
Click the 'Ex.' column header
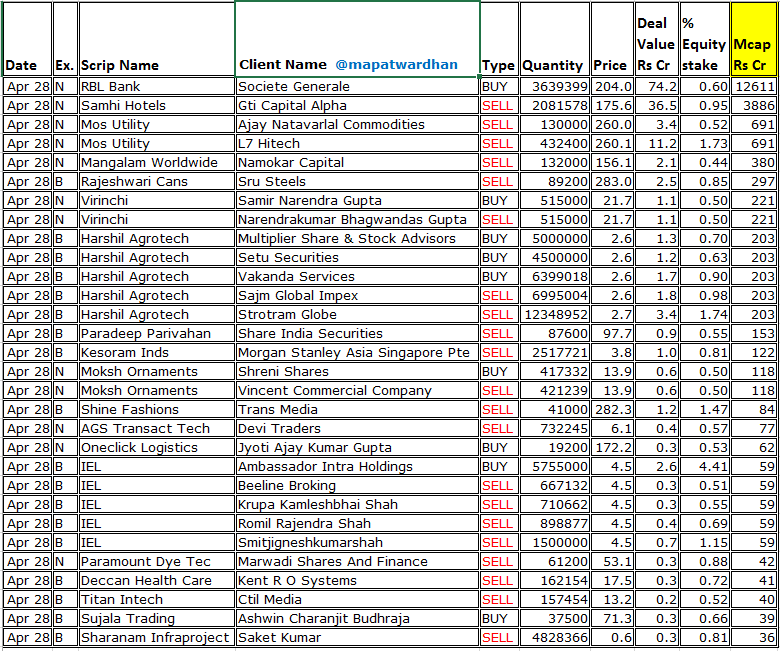[x=65, y=39]
